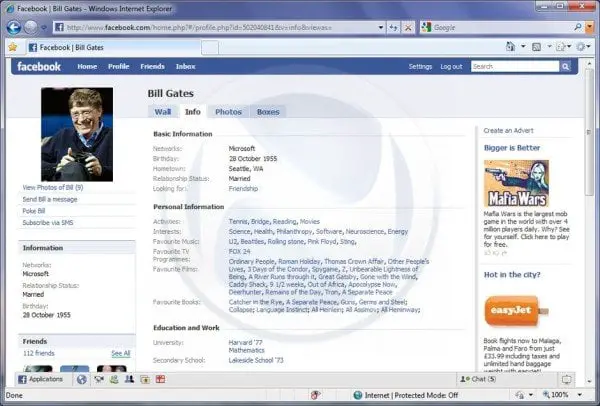Click the Create an Advert link
This screenshot has width=600, height=406.
pyautogui.click(x=508, y=130)
